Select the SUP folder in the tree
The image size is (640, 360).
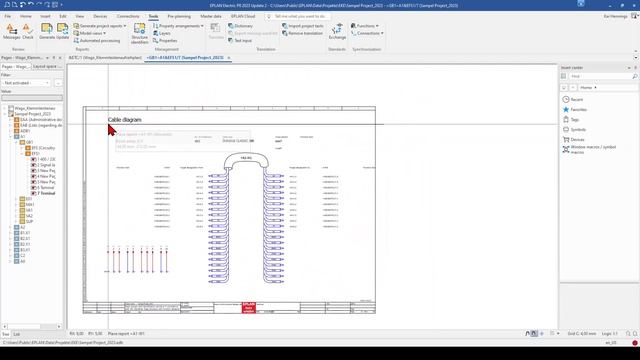point(26,222)
